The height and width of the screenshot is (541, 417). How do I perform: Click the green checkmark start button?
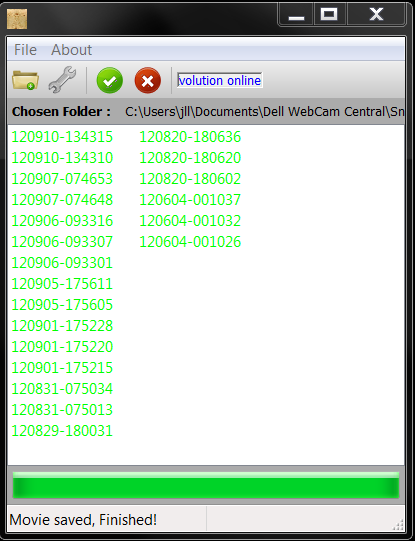(x=110, y=81)
